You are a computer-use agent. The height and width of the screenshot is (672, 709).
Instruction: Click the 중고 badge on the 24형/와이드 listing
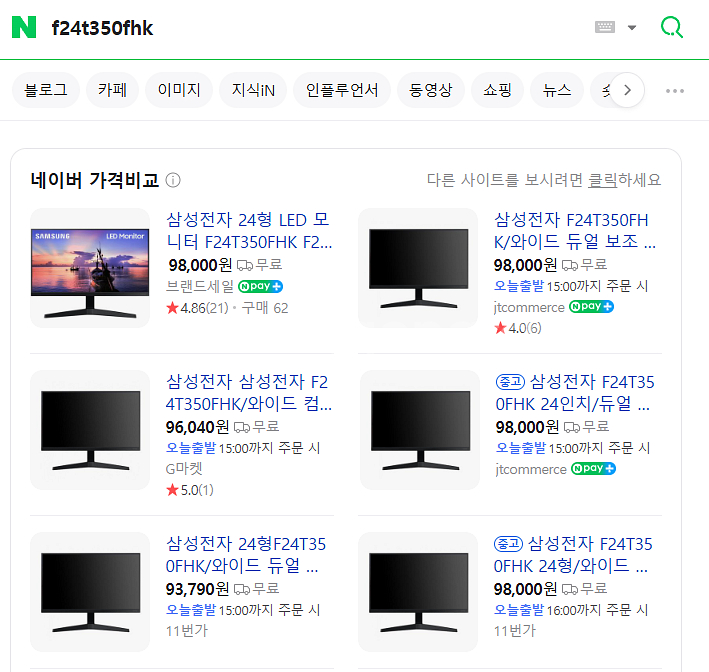tap(508, 544)
